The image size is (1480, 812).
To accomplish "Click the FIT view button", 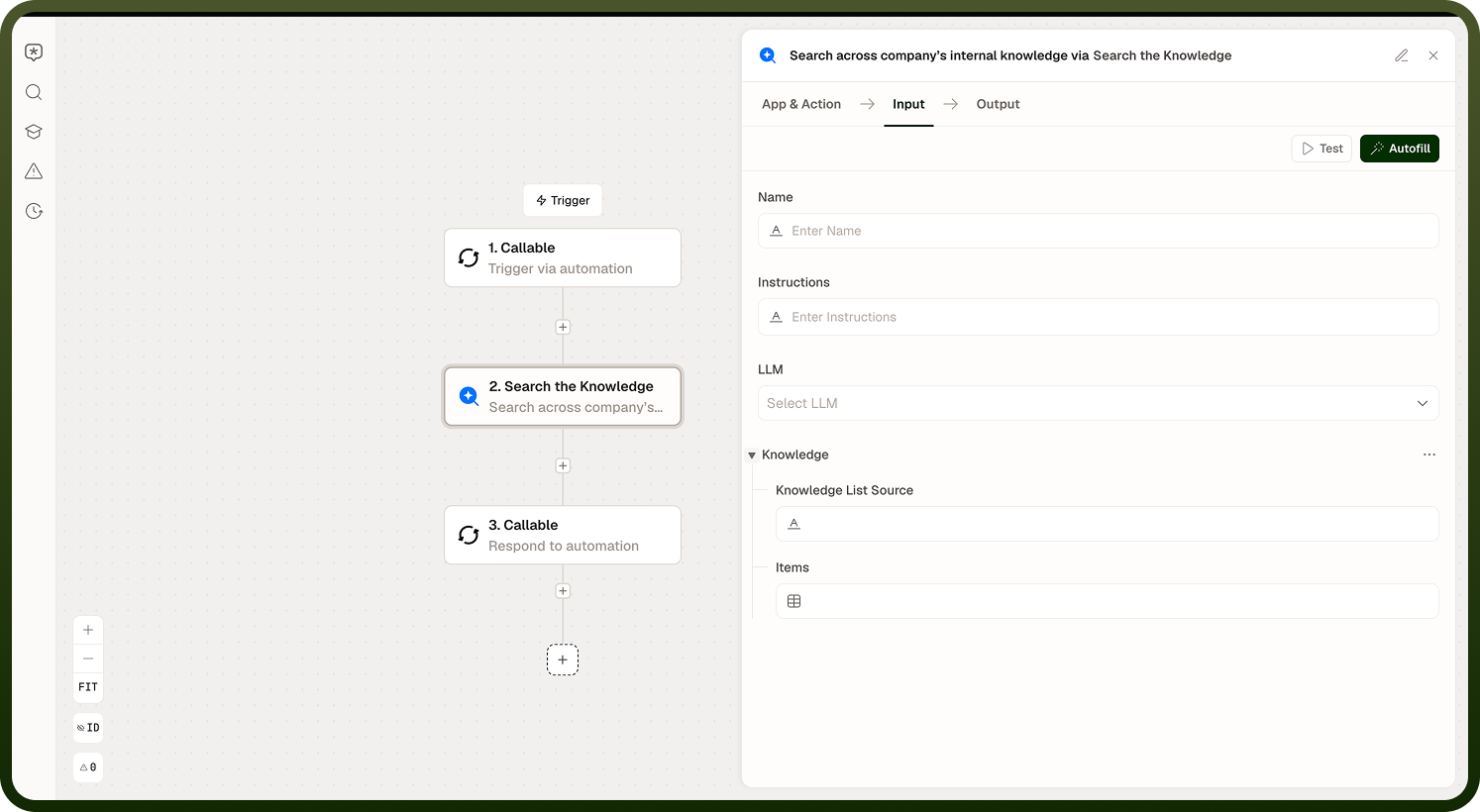I will 88,687.
